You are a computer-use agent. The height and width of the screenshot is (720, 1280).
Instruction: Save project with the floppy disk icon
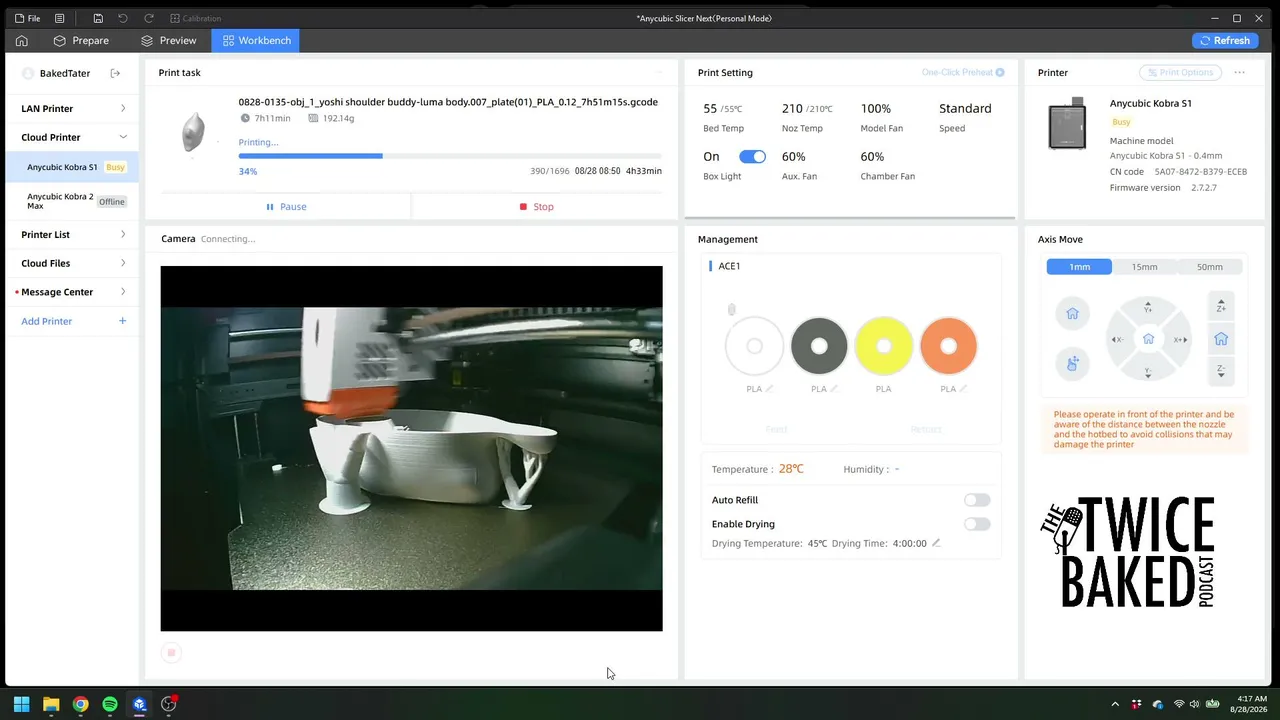tap(98, 18)
